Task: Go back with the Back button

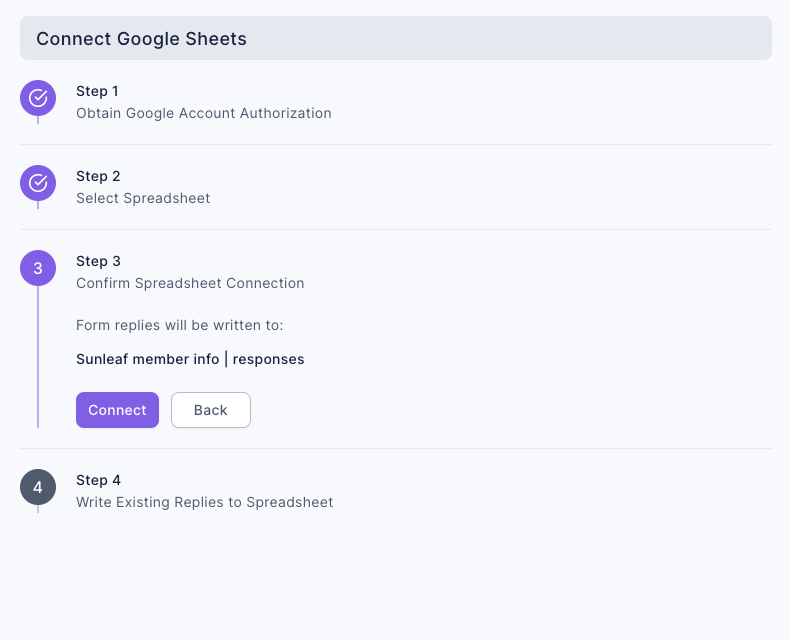Action: 211,410
